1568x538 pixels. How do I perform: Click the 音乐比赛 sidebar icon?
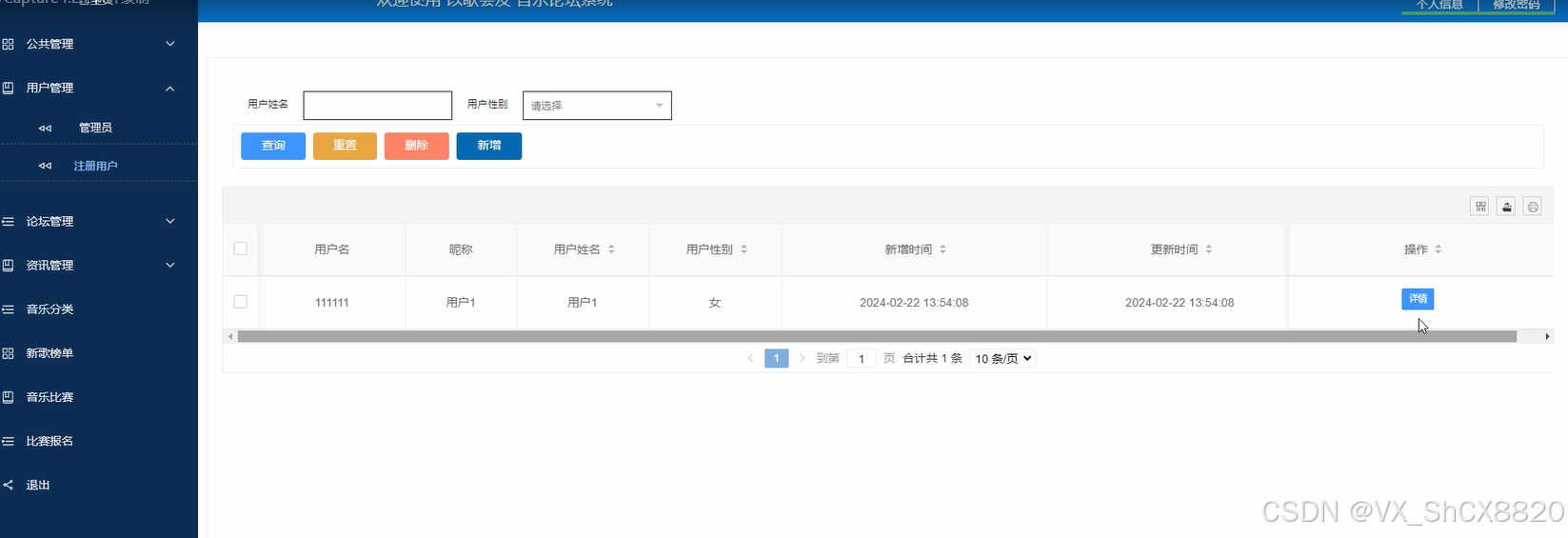[x=8, y=397]
